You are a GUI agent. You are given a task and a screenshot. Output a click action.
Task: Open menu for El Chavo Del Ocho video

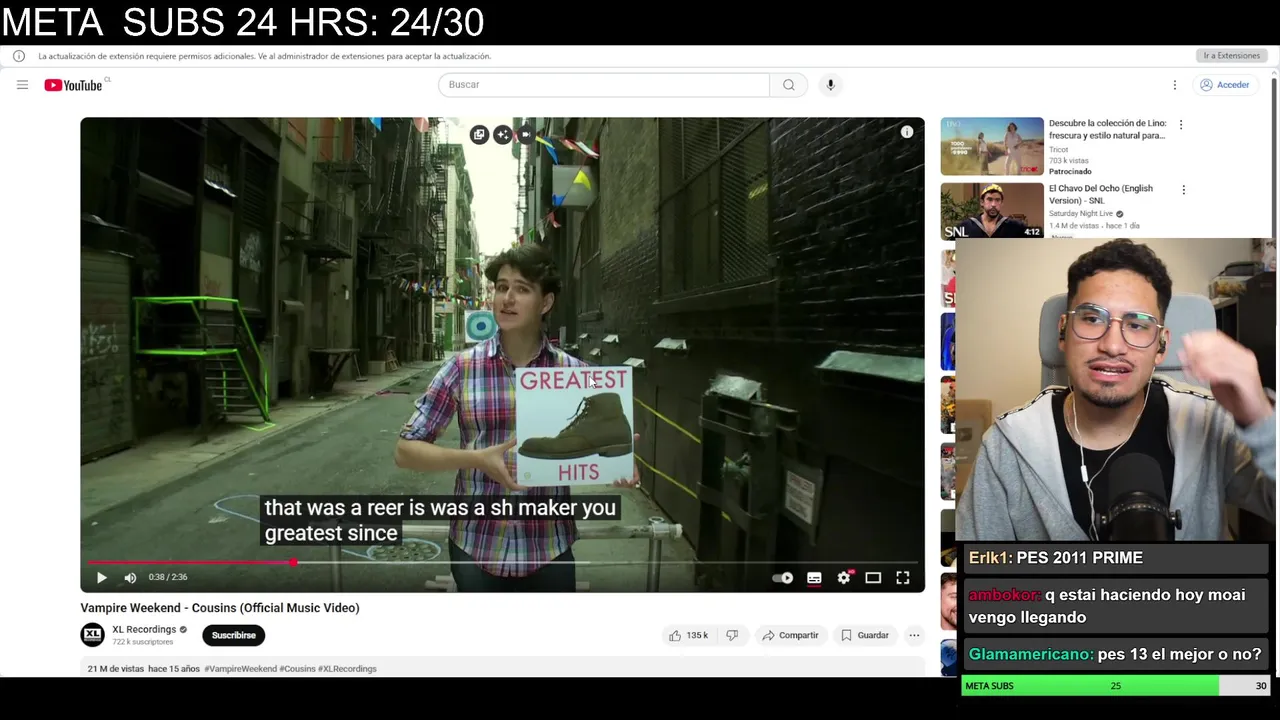coord(1184,190)
